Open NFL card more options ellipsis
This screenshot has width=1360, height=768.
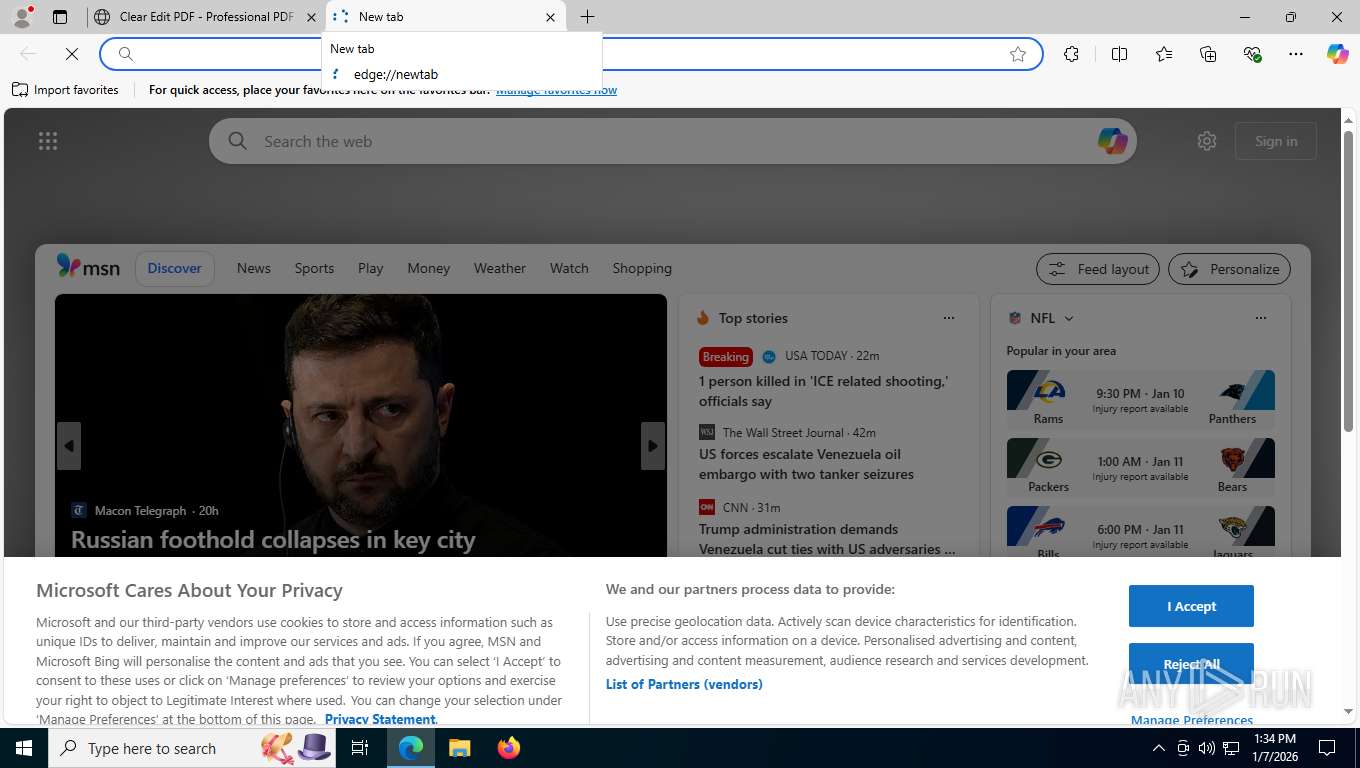click(x=1261, y=318)
